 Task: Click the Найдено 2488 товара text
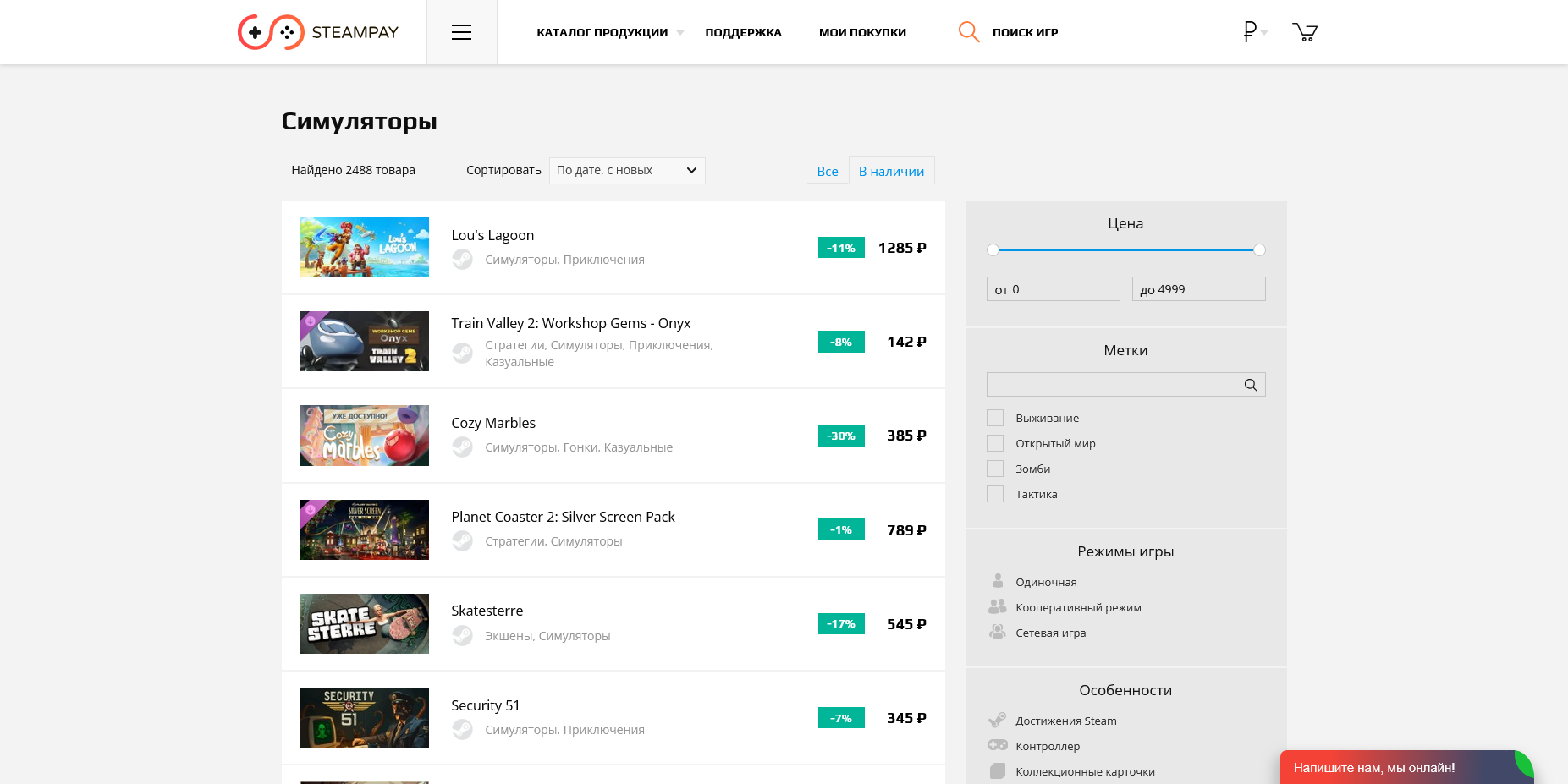(x=353, y=170)
